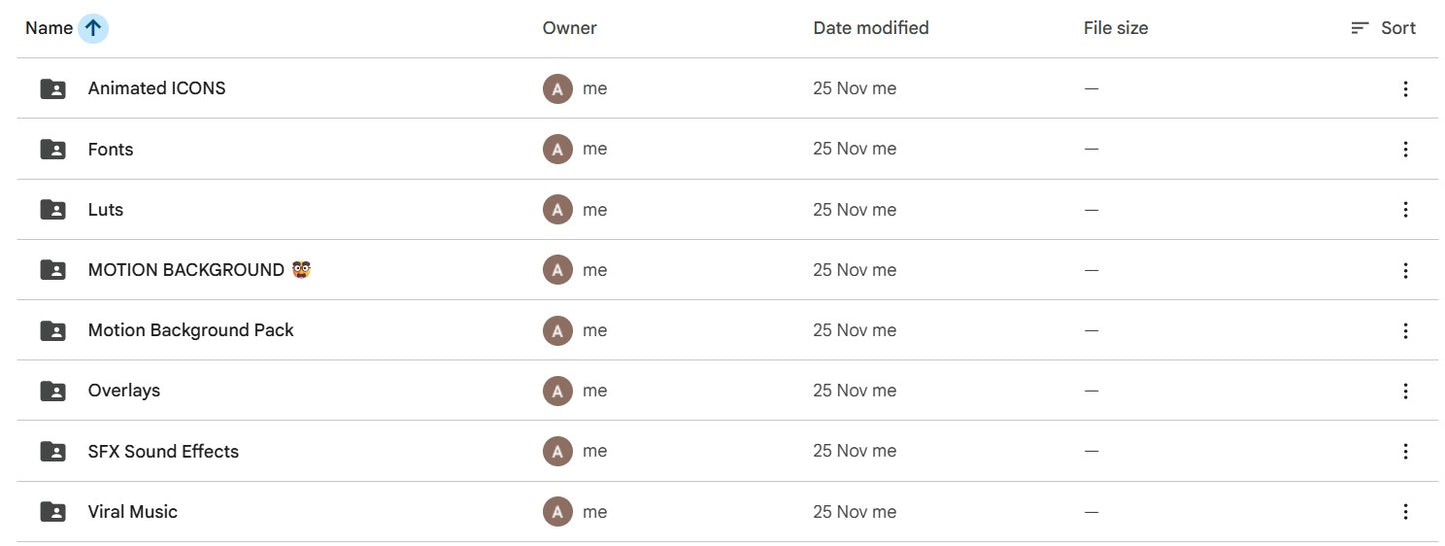Show more options for MOTION BACKGROUND folder

point(1405,271)
